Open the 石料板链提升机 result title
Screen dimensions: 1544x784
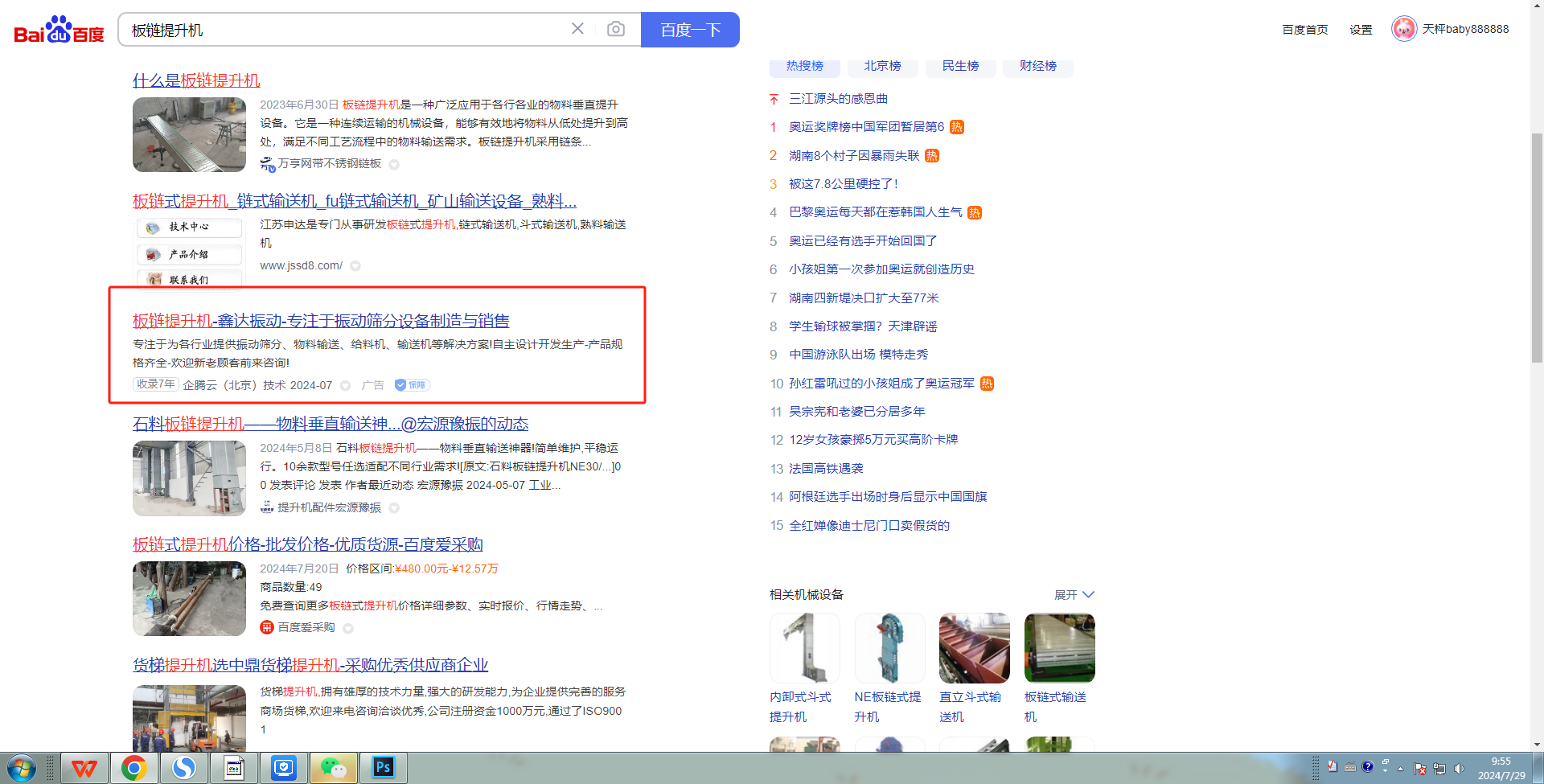click(331, 424)
